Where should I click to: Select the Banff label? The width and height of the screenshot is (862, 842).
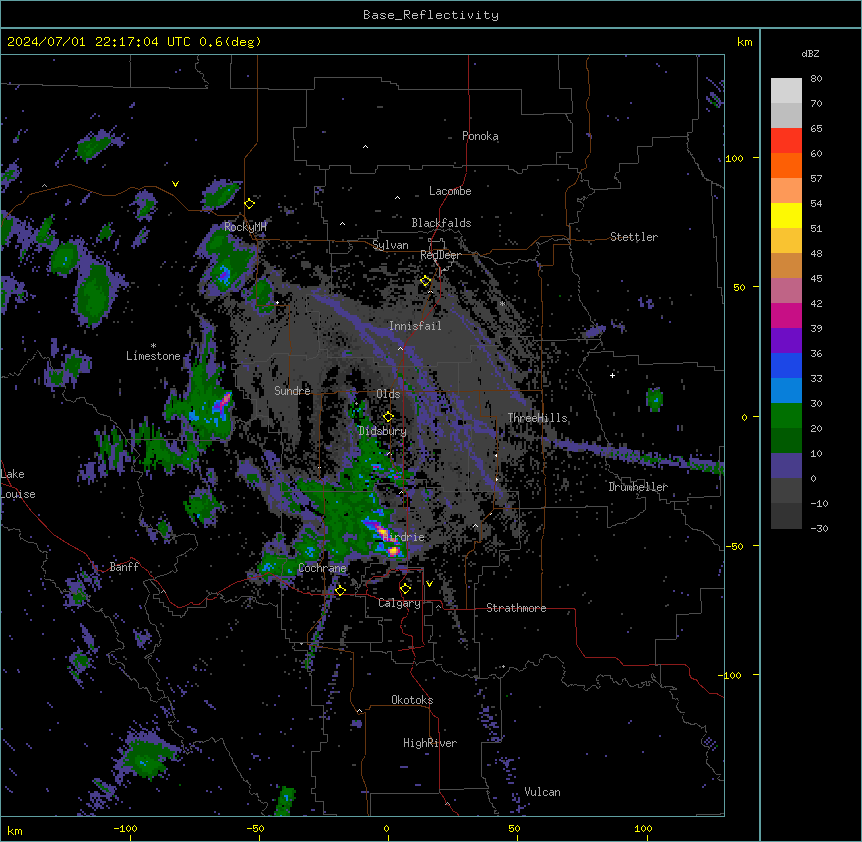[124, 567]
